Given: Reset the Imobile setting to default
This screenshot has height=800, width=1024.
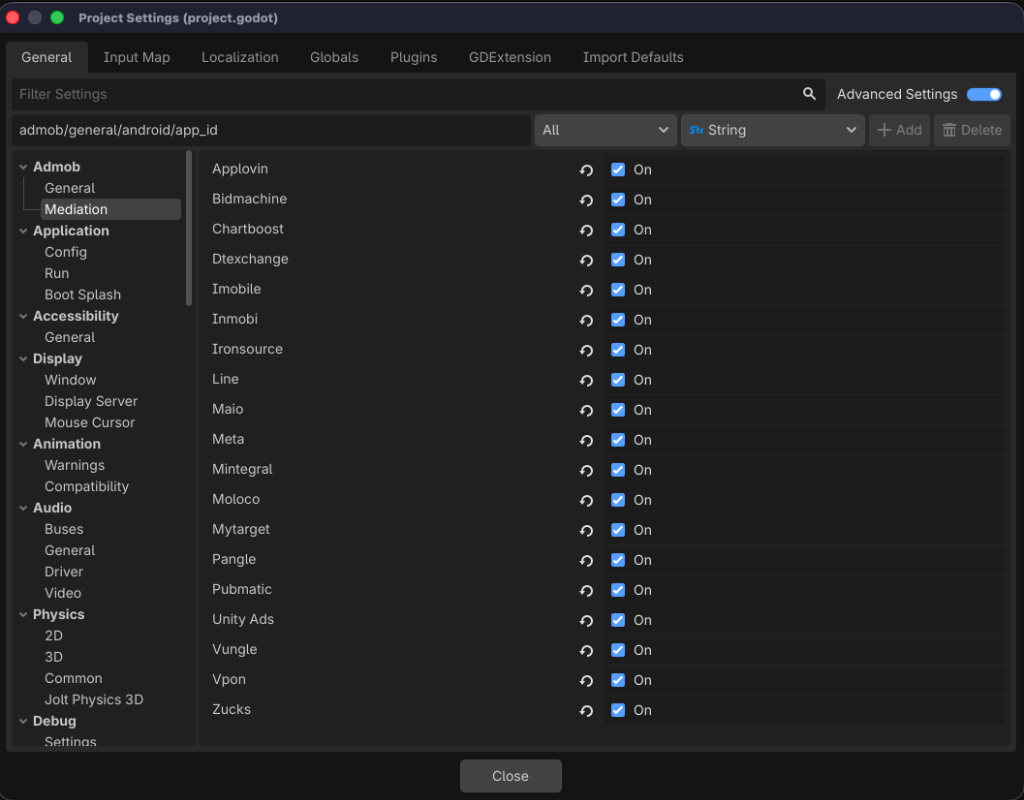Looking at the screenshot, I should tap(586, 291).
